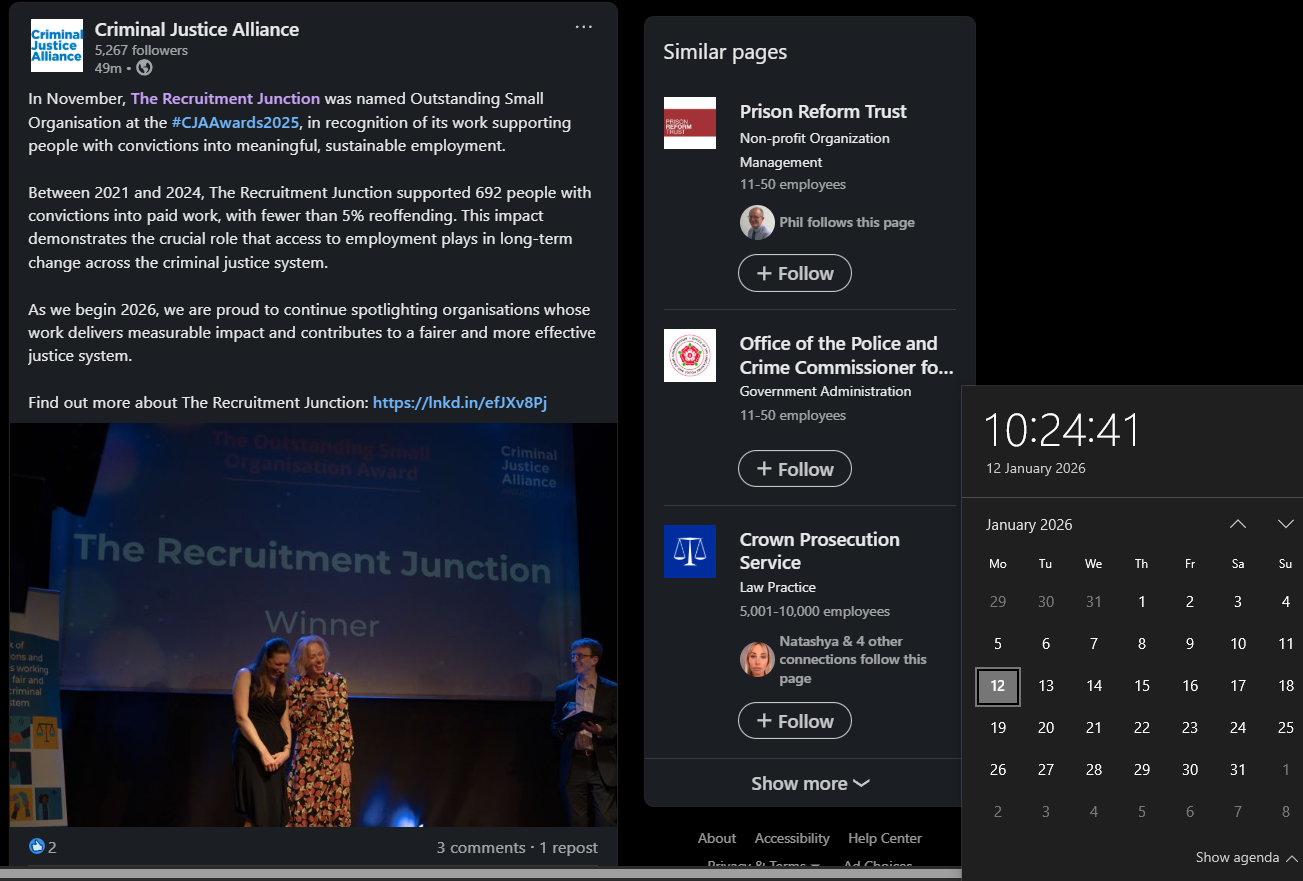Screen dimensions: 1303x881
Task: Select 12 January in the calendar
Action: coord(998,686)
